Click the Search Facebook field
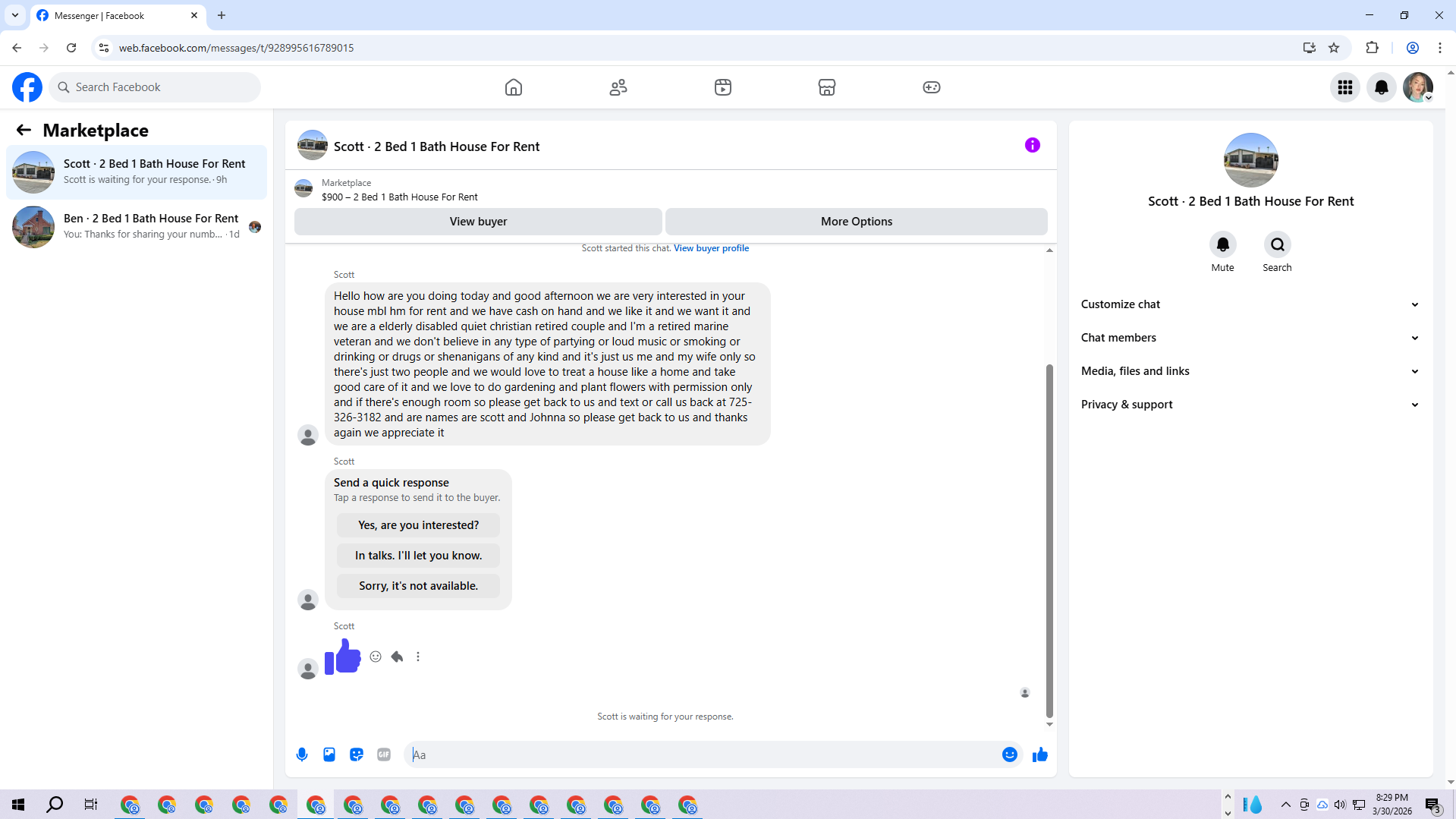The width and height of the screenshot is (1456, 819). (x=155, y=87)
